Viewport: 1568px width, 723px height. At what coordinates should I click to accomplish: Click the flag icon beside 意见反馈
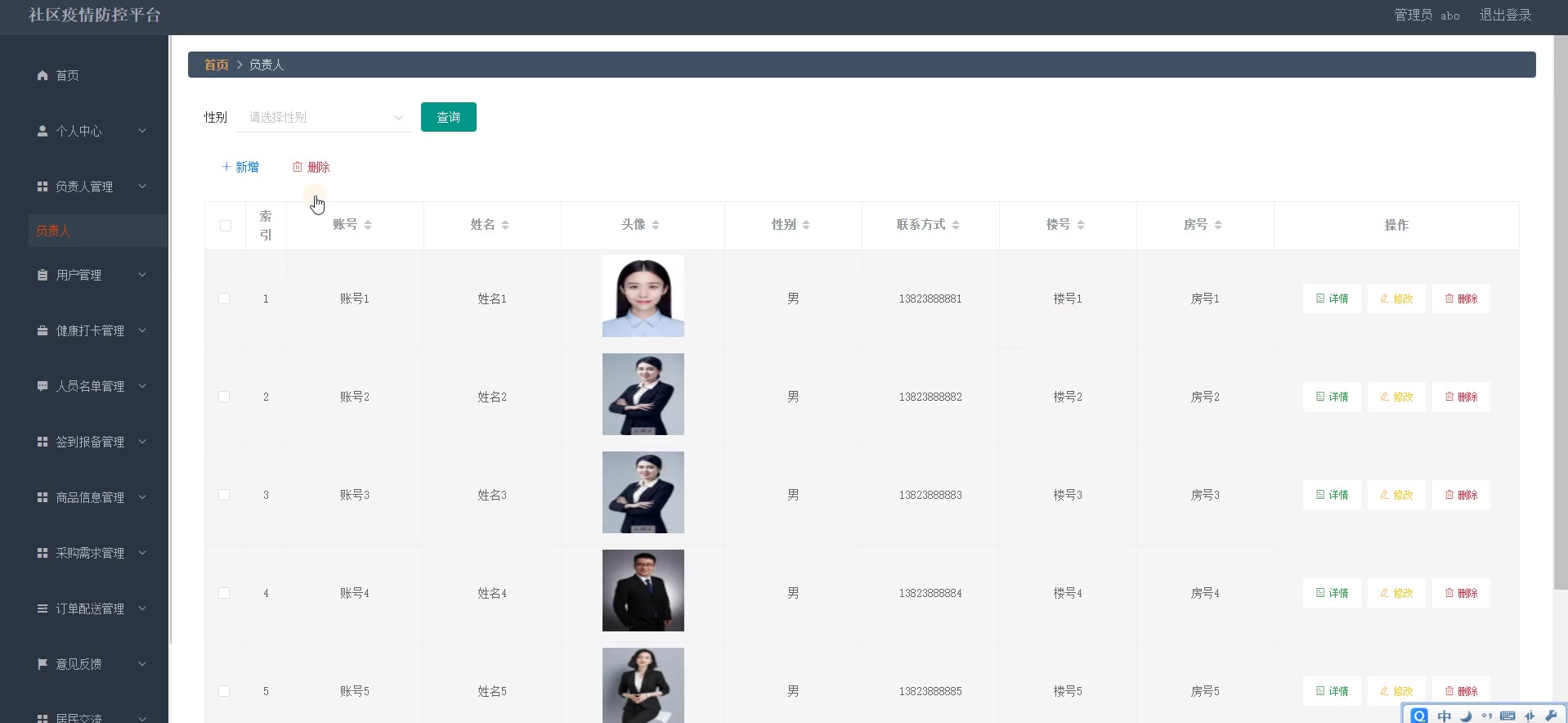pos(43,664)
